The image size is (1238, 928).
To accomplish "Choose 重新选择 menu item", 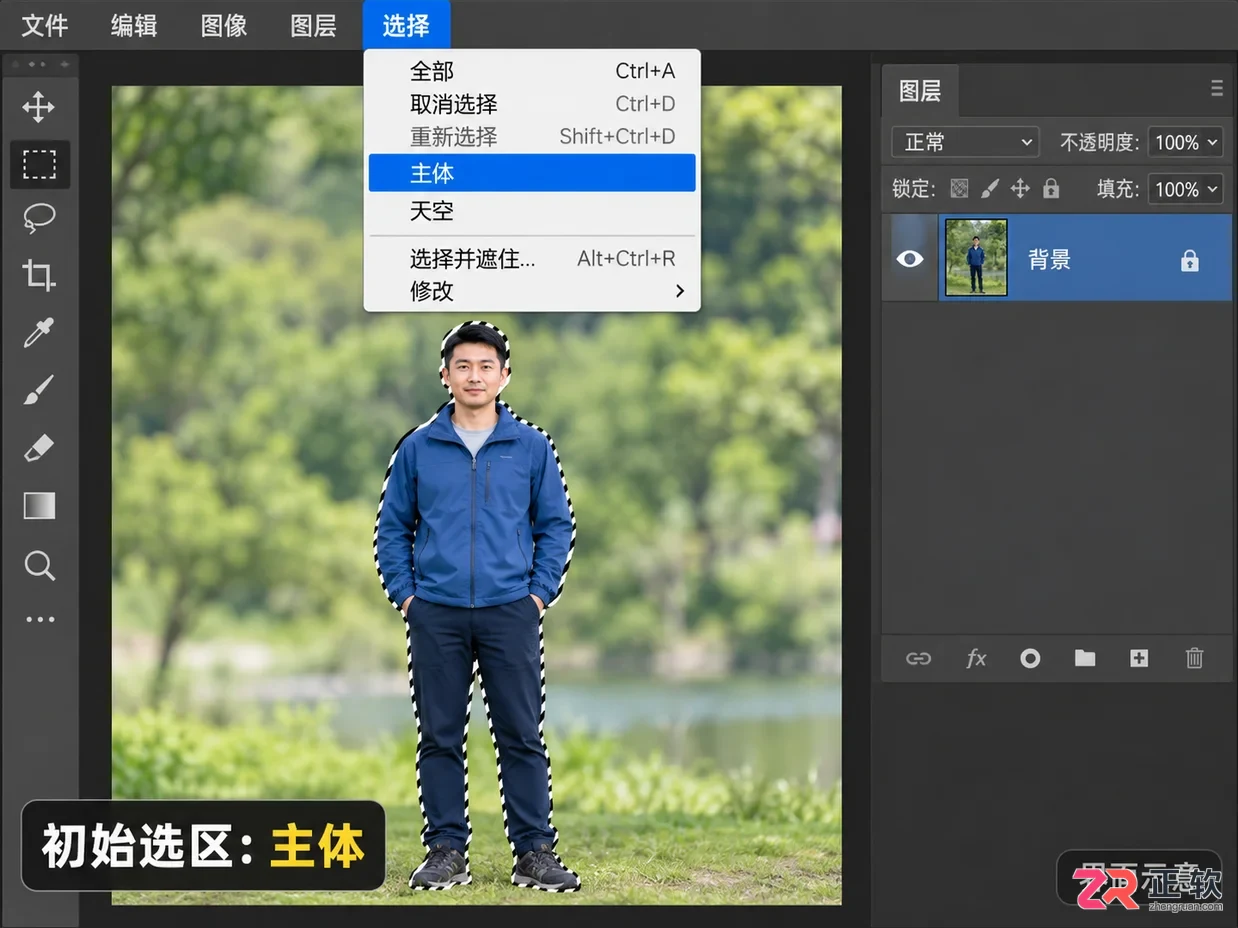I will (x=533, y=136).
